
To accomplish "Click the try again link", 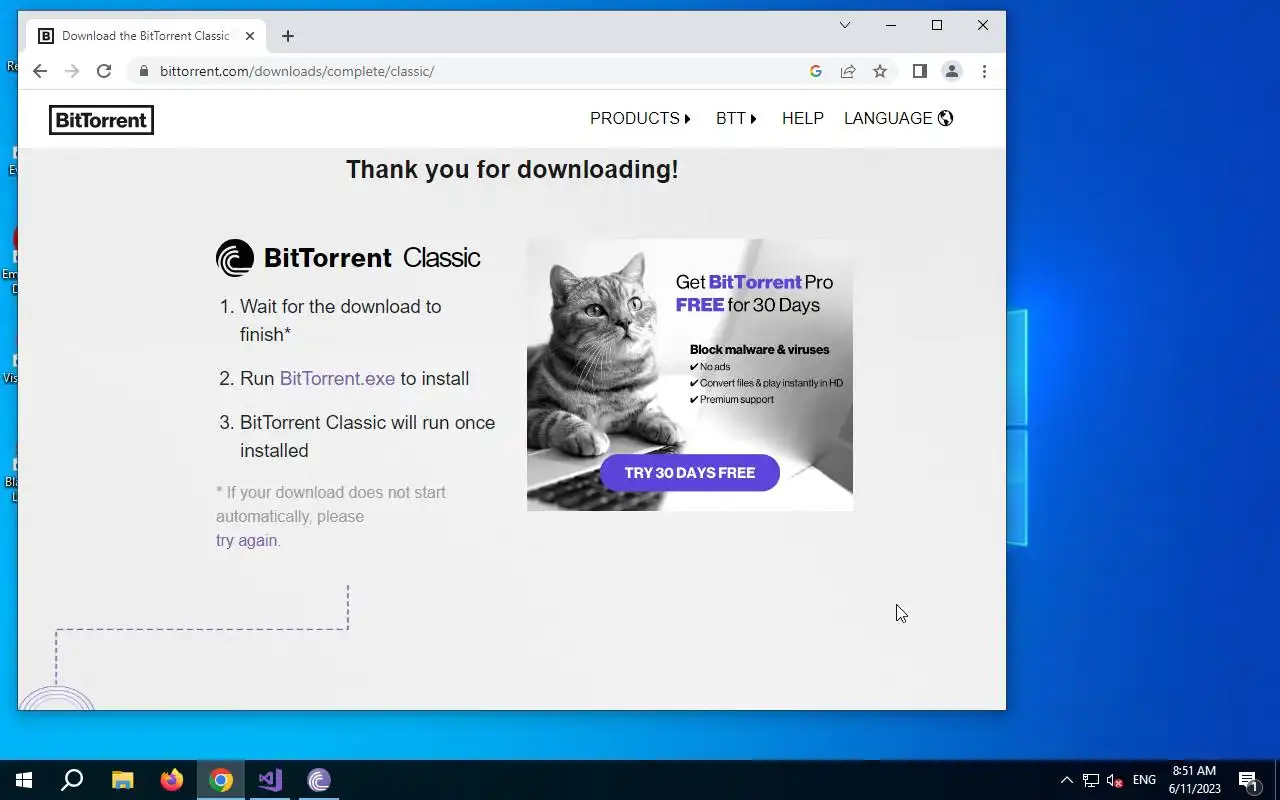I will (246, 540).
